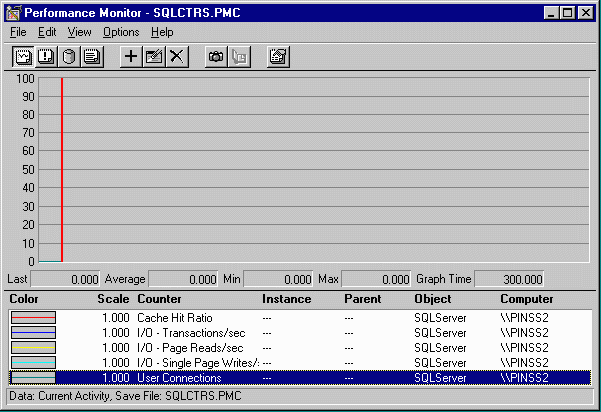Click the Update Now camera icon
Screen dimensions: 601x412
coord(215,56)
